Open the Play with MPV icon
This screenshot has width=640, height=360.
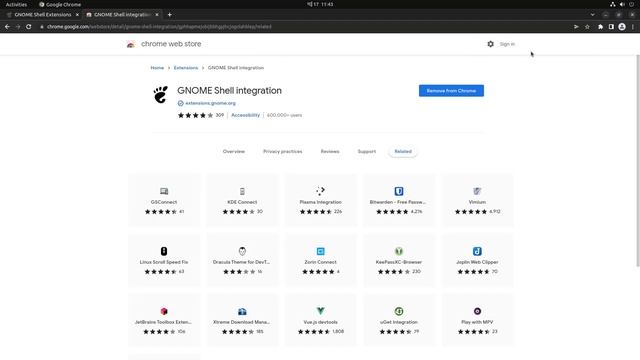pyautogui.click(x=477, y=311)
